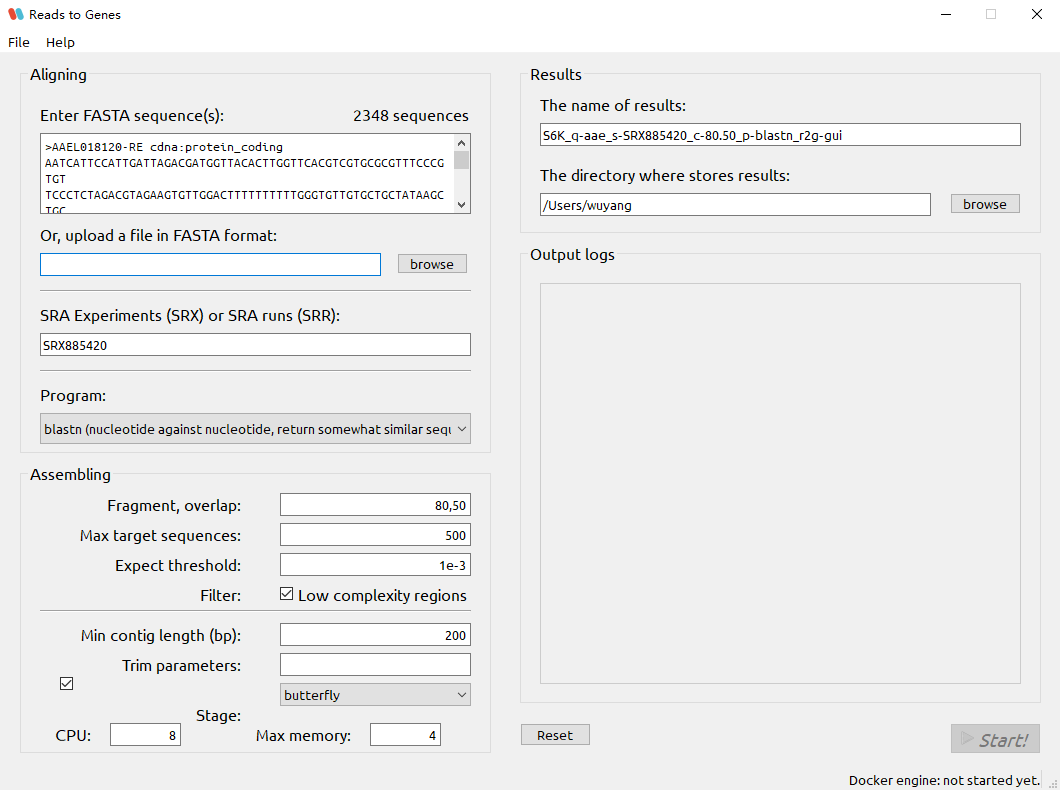Click the Fragment, overlap field

pos(375,505)
